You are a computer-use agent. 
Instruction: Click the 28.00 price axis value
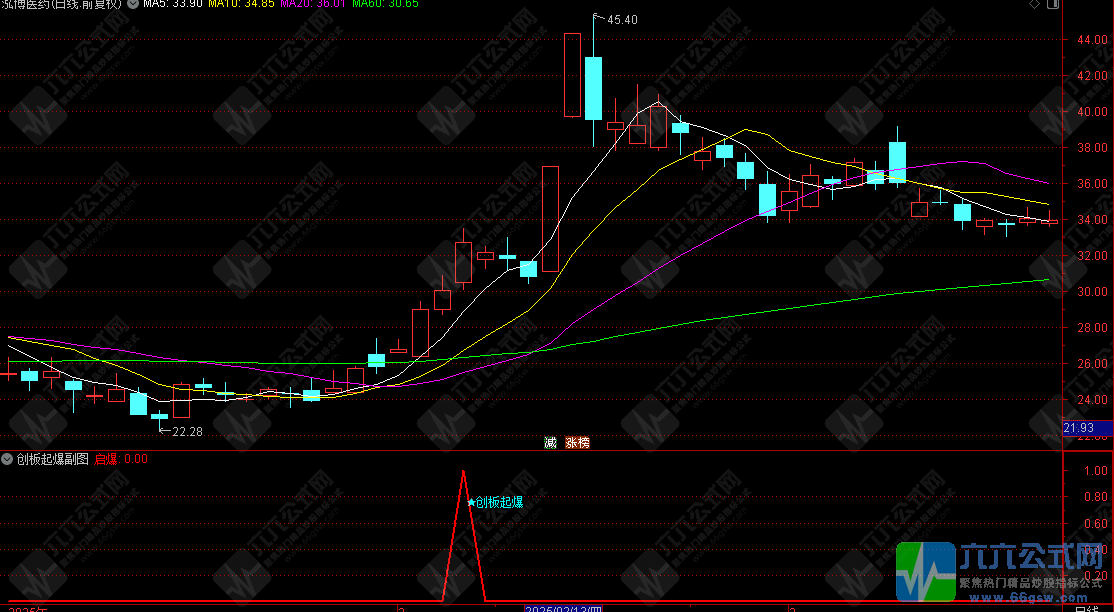pos(1093,328)
